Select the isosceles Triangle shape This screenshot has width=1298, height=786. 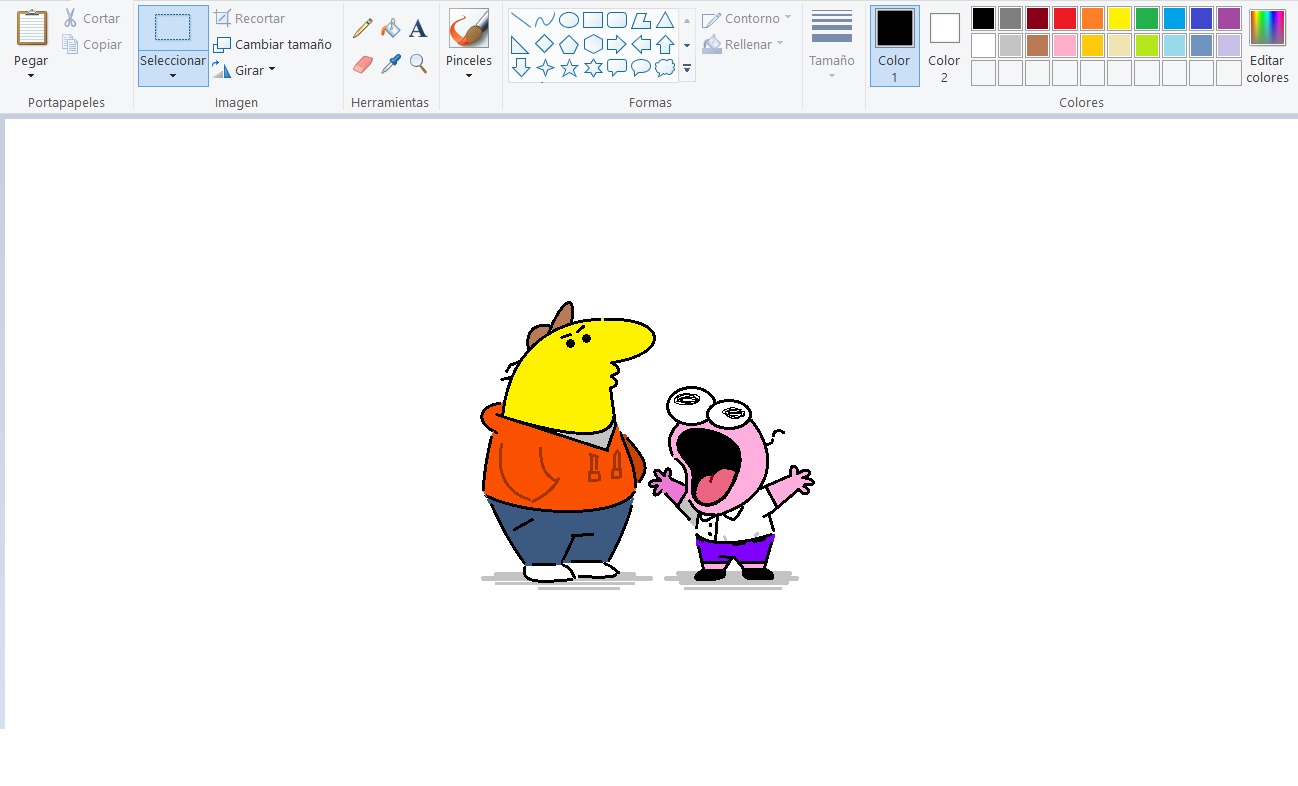coord(665,20)
